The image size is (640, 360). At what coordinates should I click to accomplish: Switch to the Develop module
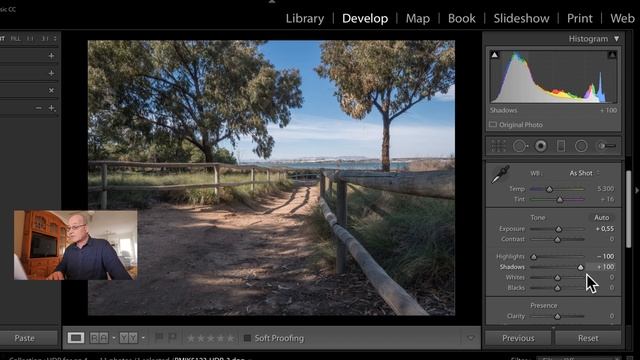click(365, 18)
